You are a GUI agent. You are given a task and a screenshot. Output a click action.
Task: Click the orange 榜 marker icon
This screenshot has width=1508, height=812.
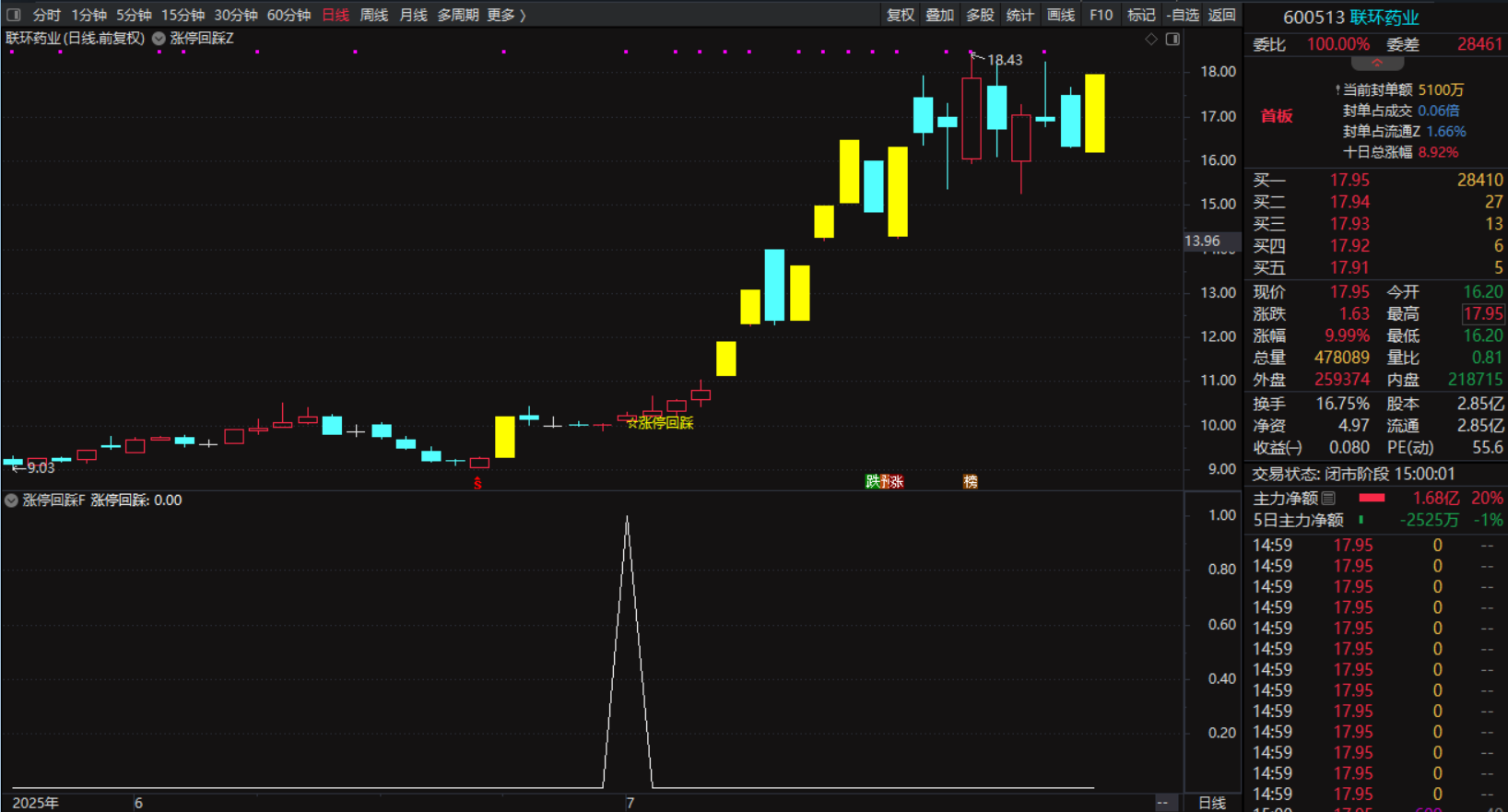coord(970,481)
